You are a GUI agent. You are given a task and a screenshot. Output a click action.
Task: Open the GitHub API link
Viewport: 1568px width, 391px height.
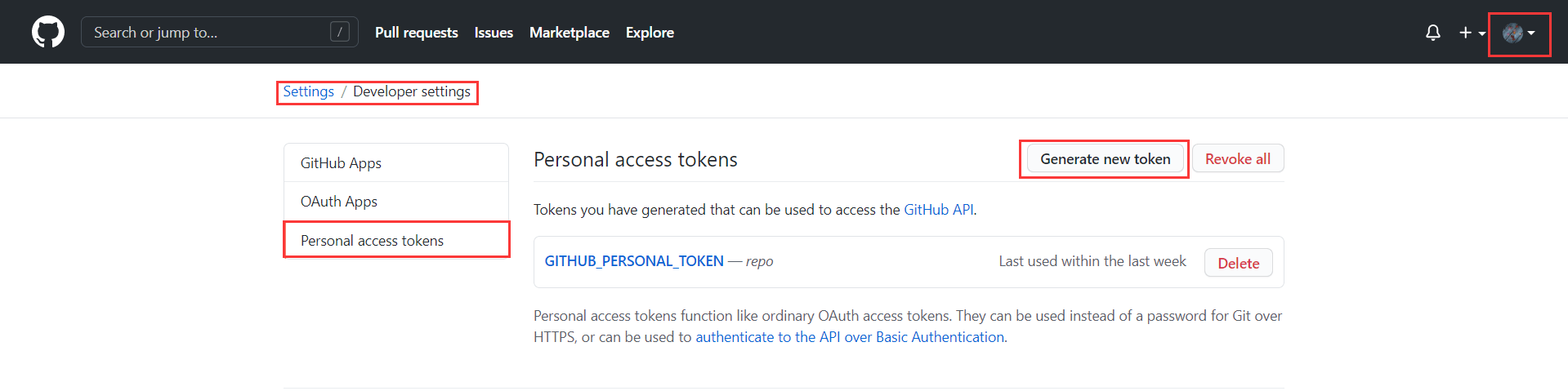pos(938,210)
